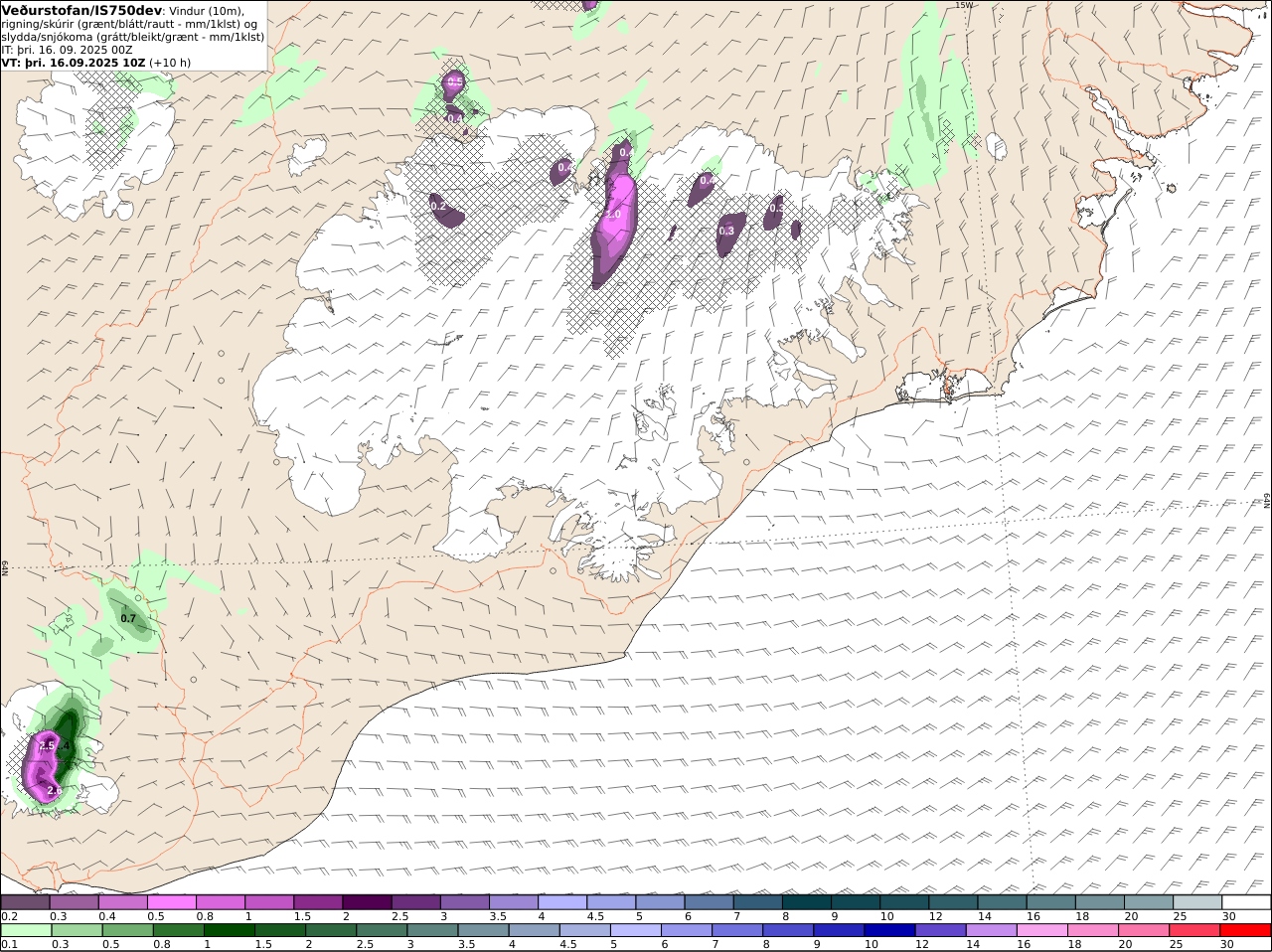Click the 0.1 label under the bottom legend row

point(9,944)
